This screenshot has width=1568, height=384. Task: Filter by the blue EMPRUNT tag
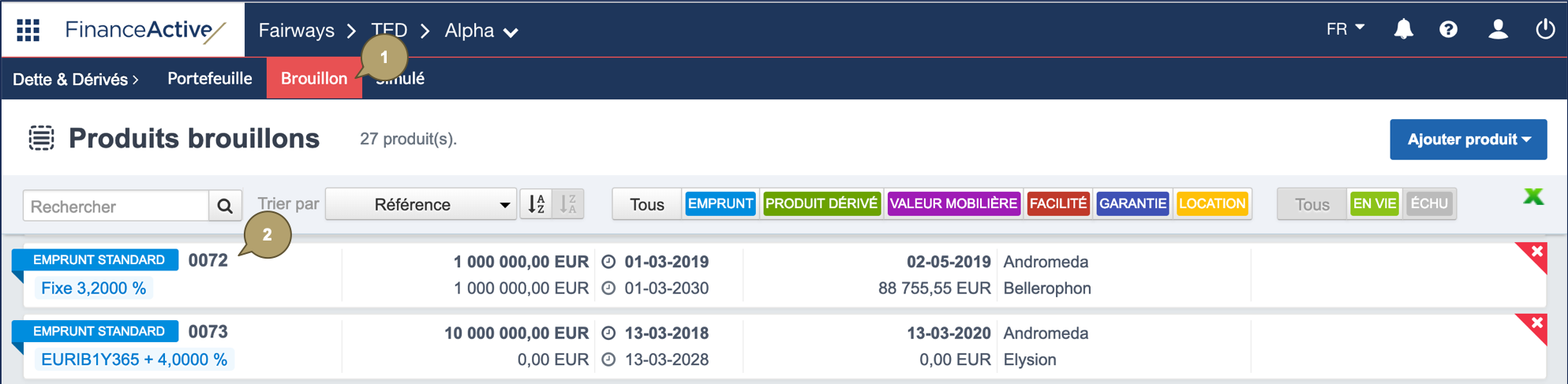click(720, 204)
